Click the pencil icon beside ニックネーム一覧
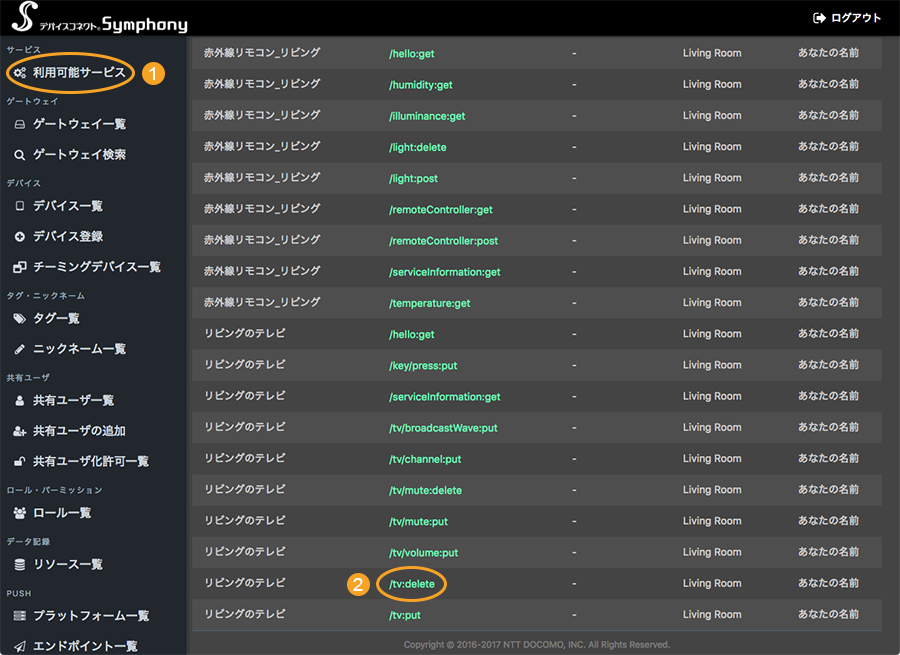The height and width of the screenshot is (655, 900). 20,349
